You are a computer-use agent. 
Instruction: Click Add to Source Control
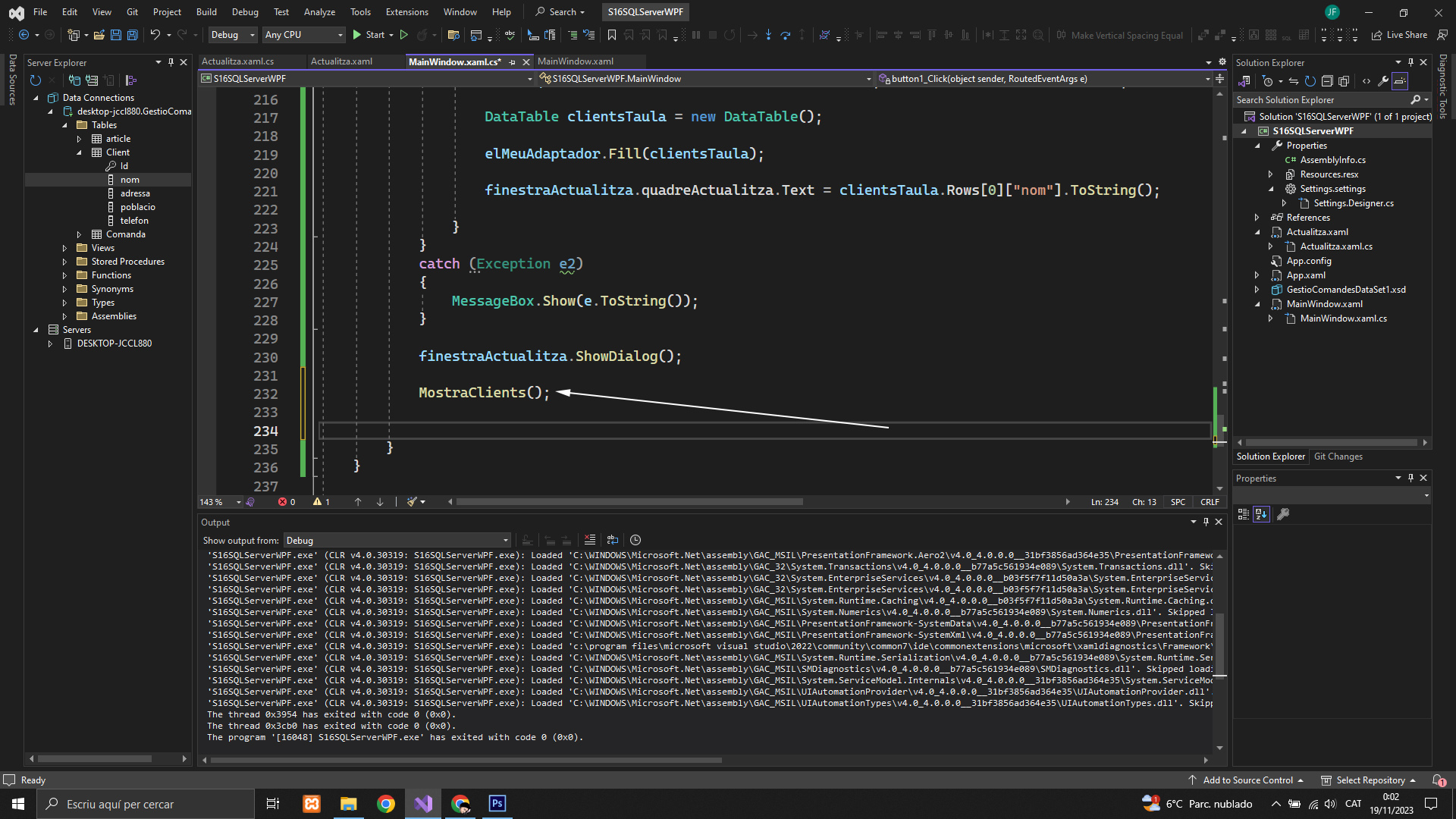[x=1247, y=780]
